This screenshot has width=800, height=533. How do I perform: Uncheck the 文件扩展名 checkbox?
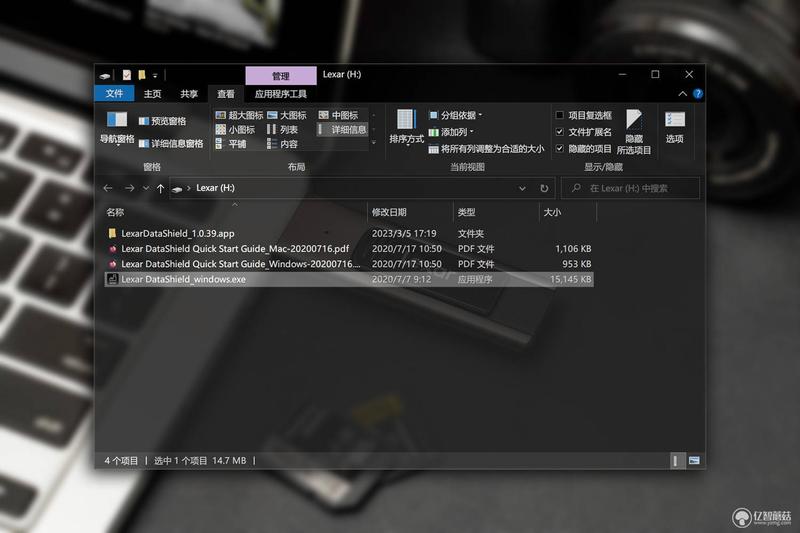tap(560, 132)
